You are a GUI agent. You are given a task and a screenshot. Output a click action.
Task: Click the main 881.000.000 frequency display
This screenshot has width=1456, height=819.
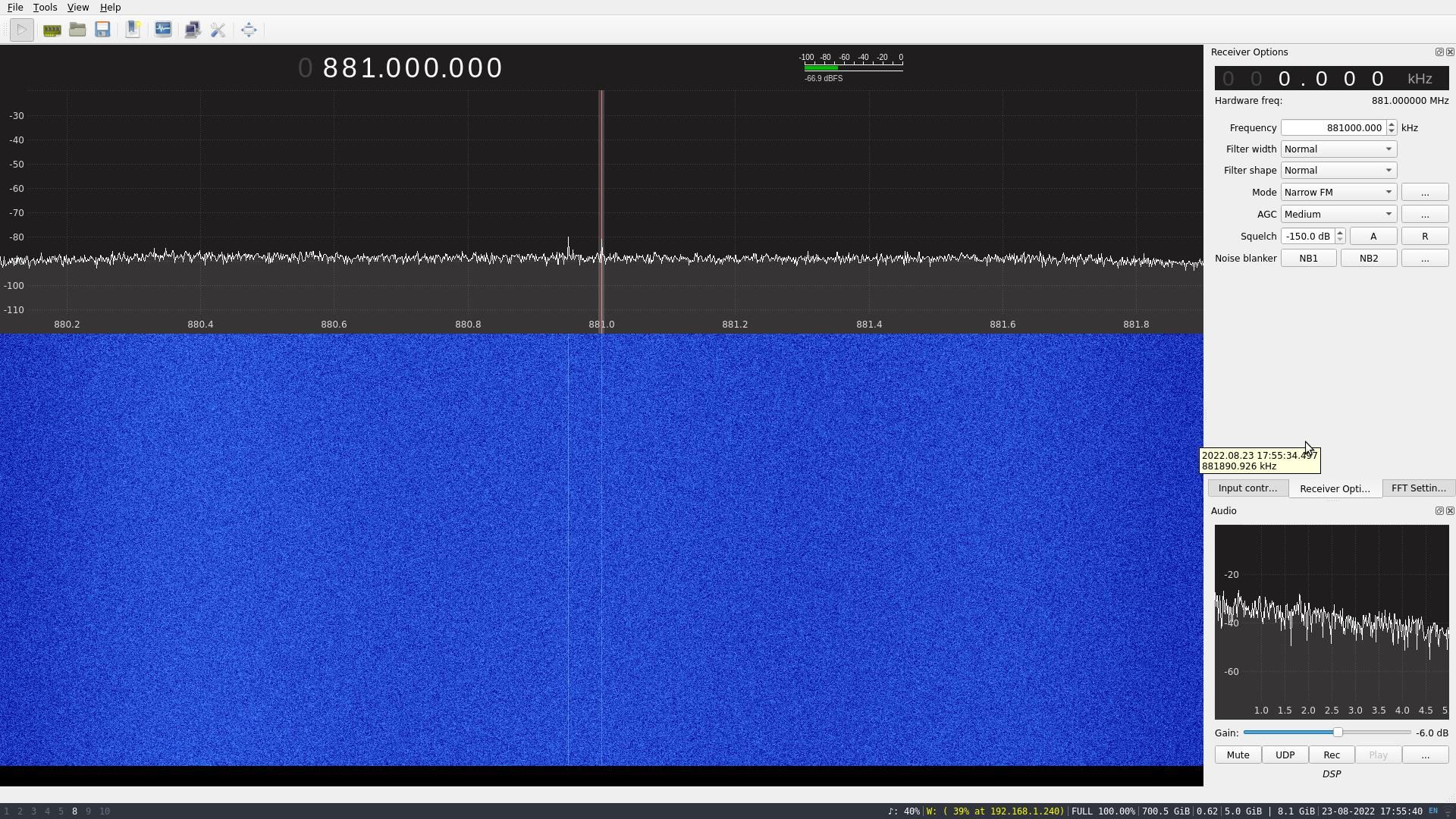pos(400,68)
